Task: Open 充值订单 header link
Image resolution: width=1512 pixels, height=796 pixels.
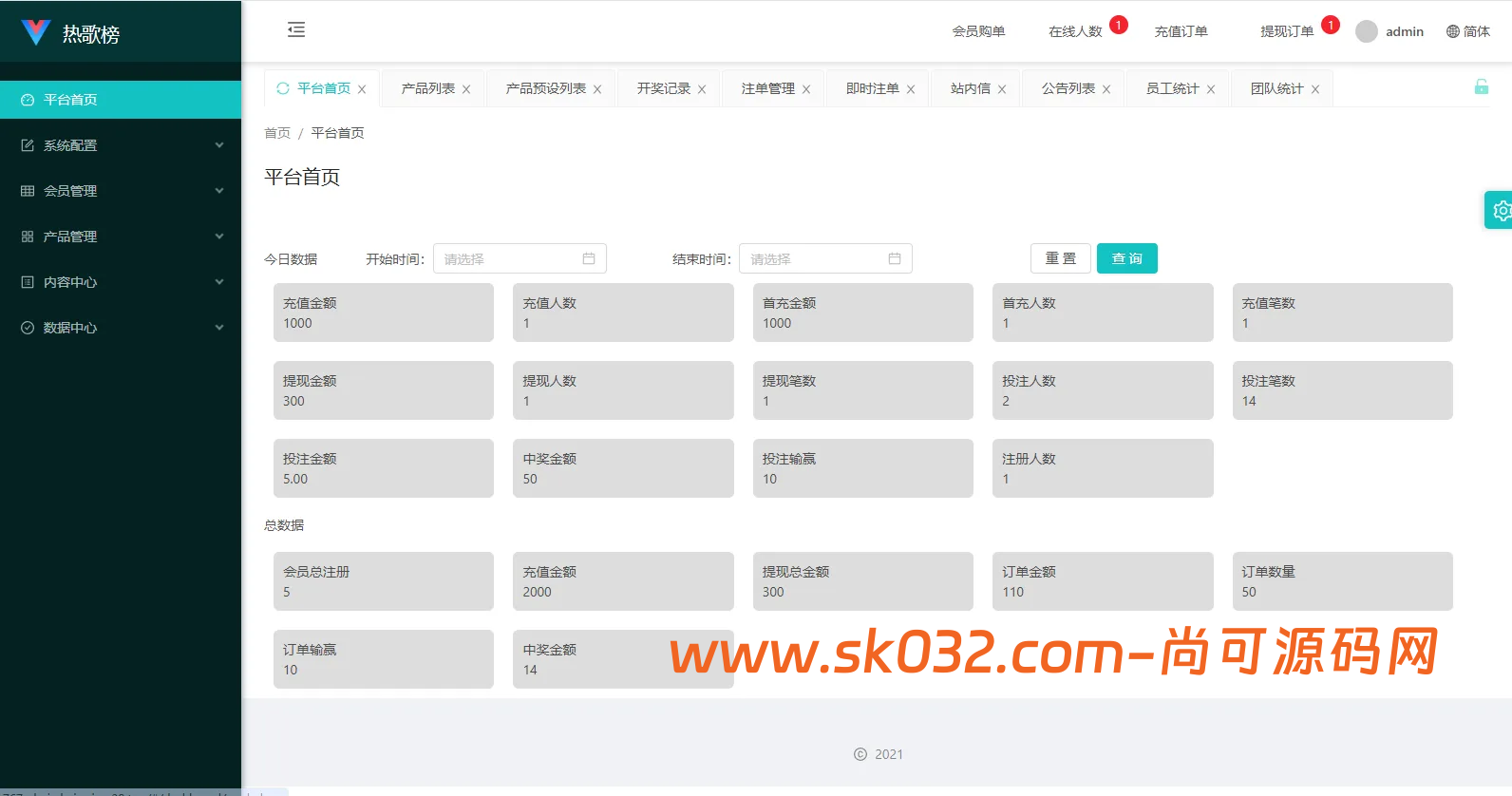Action: coord(1181,31)
